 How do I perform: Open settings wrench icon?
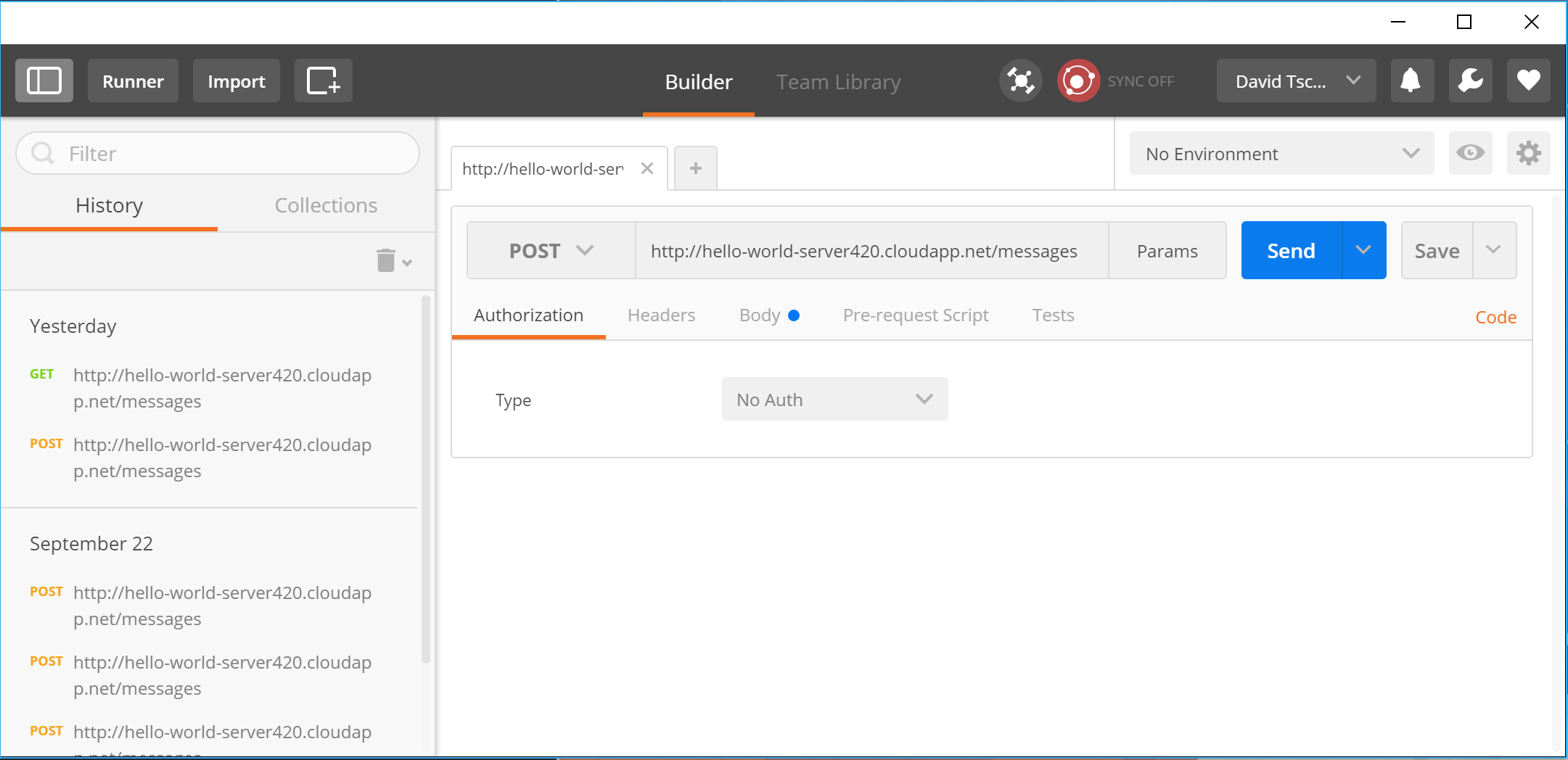pos(1470,80)
